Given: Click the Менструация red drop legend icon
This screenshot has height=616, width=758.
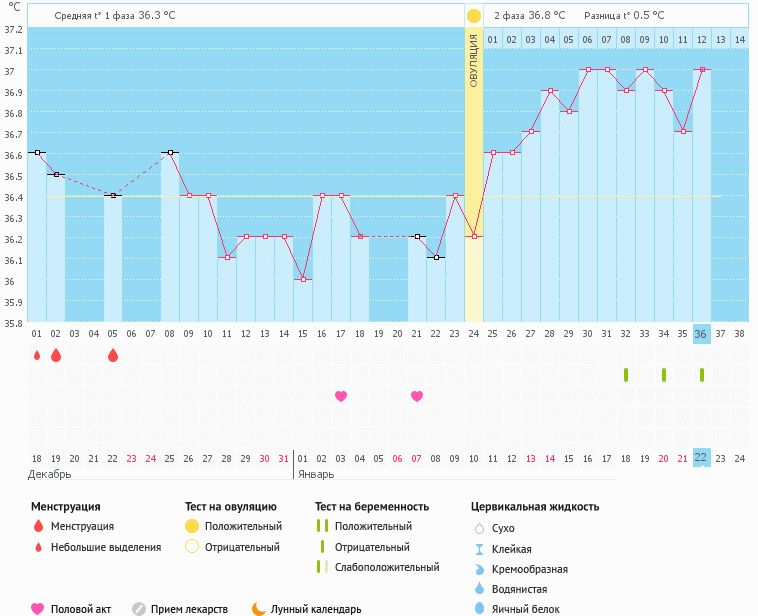Looking at the screenshot, I should click(38, 526).
